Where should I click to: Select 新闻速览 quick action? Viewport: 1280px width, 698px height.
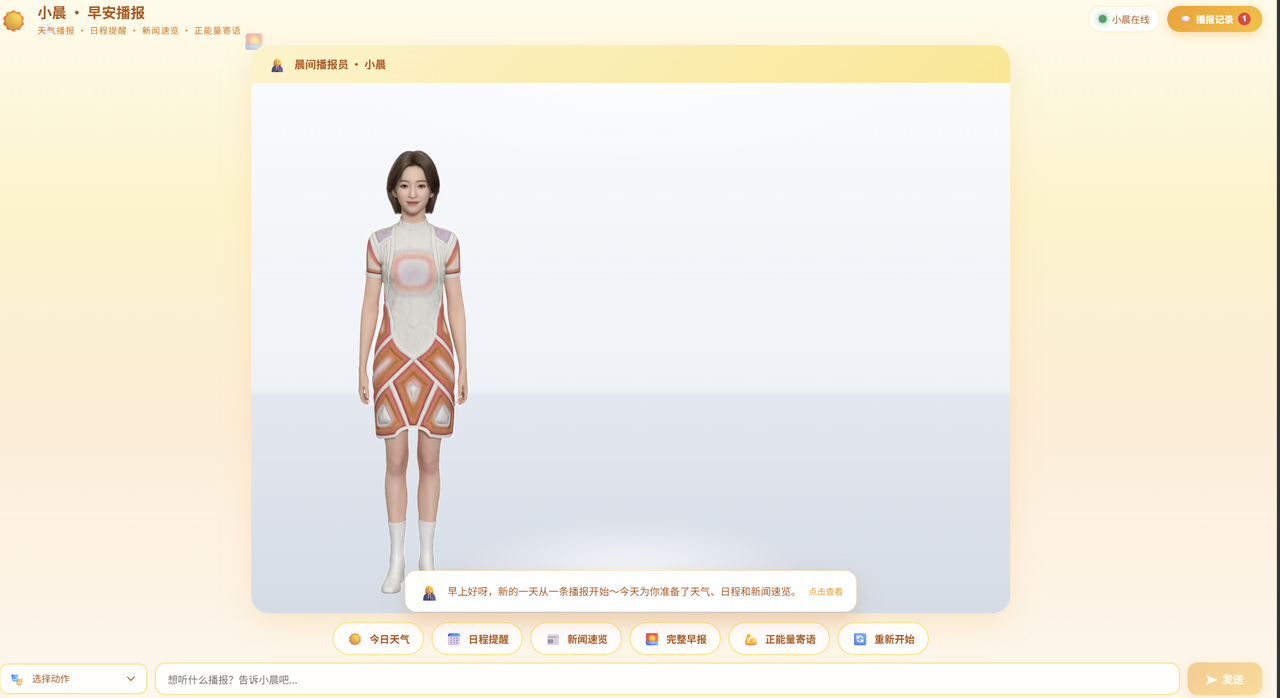click(x=576, y=639)
